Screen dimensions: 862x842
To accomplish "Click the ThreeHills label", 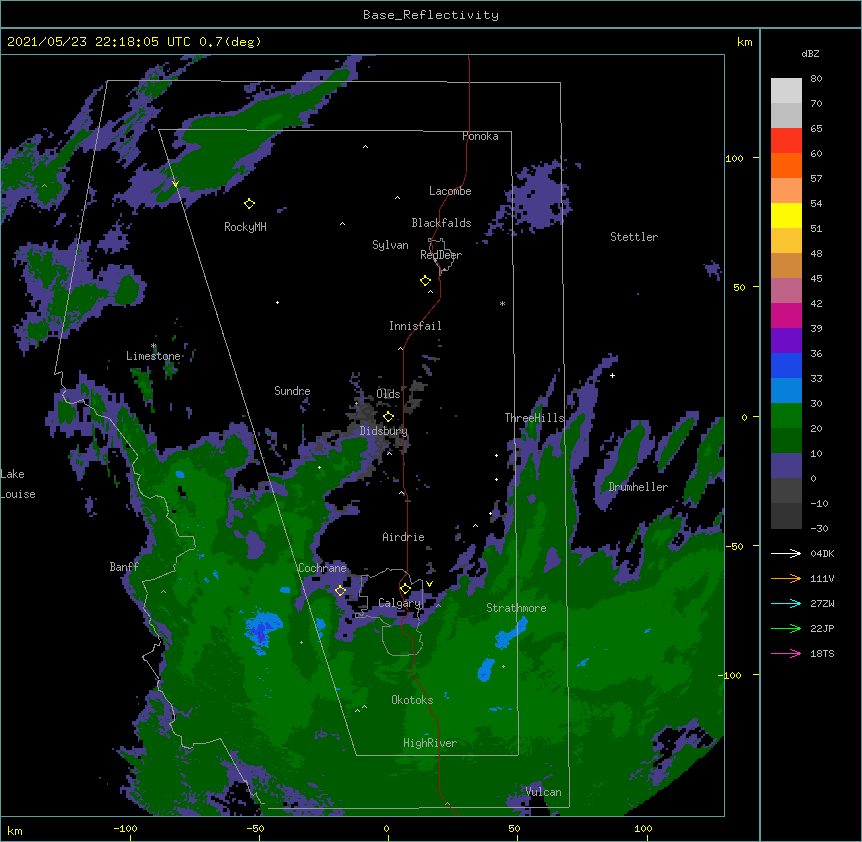I will (534, 418).
